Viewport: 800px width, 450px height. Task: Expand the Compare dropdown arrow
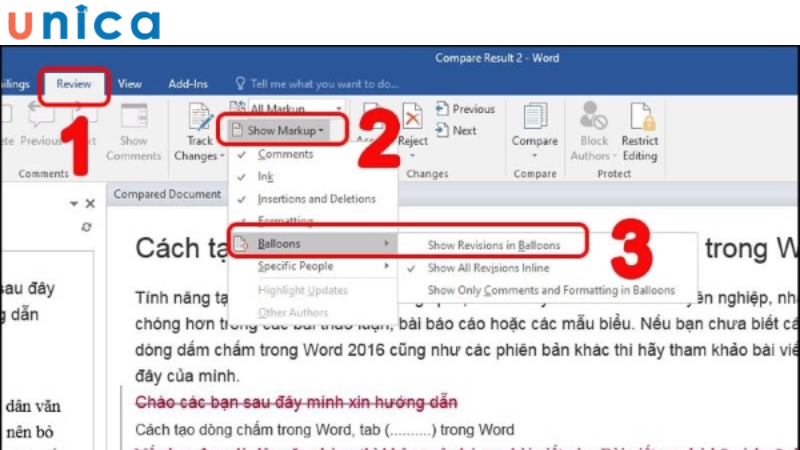[535, 156]
